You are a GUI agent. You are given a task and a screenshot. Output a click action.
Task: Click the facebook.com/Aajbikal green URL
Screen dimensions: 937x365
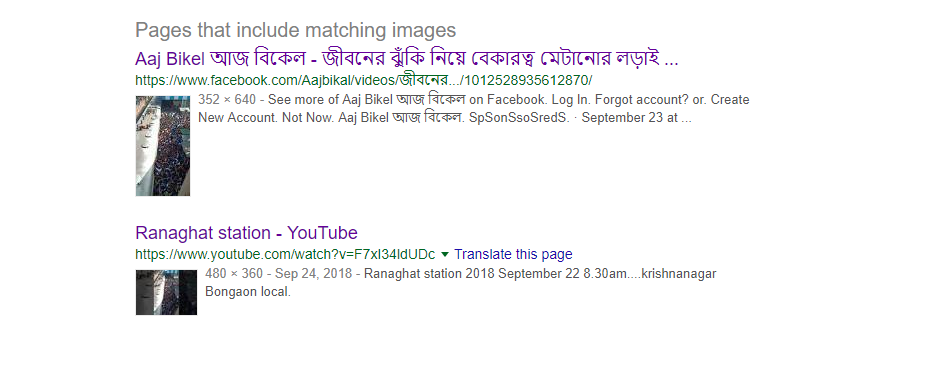(363, 81)
